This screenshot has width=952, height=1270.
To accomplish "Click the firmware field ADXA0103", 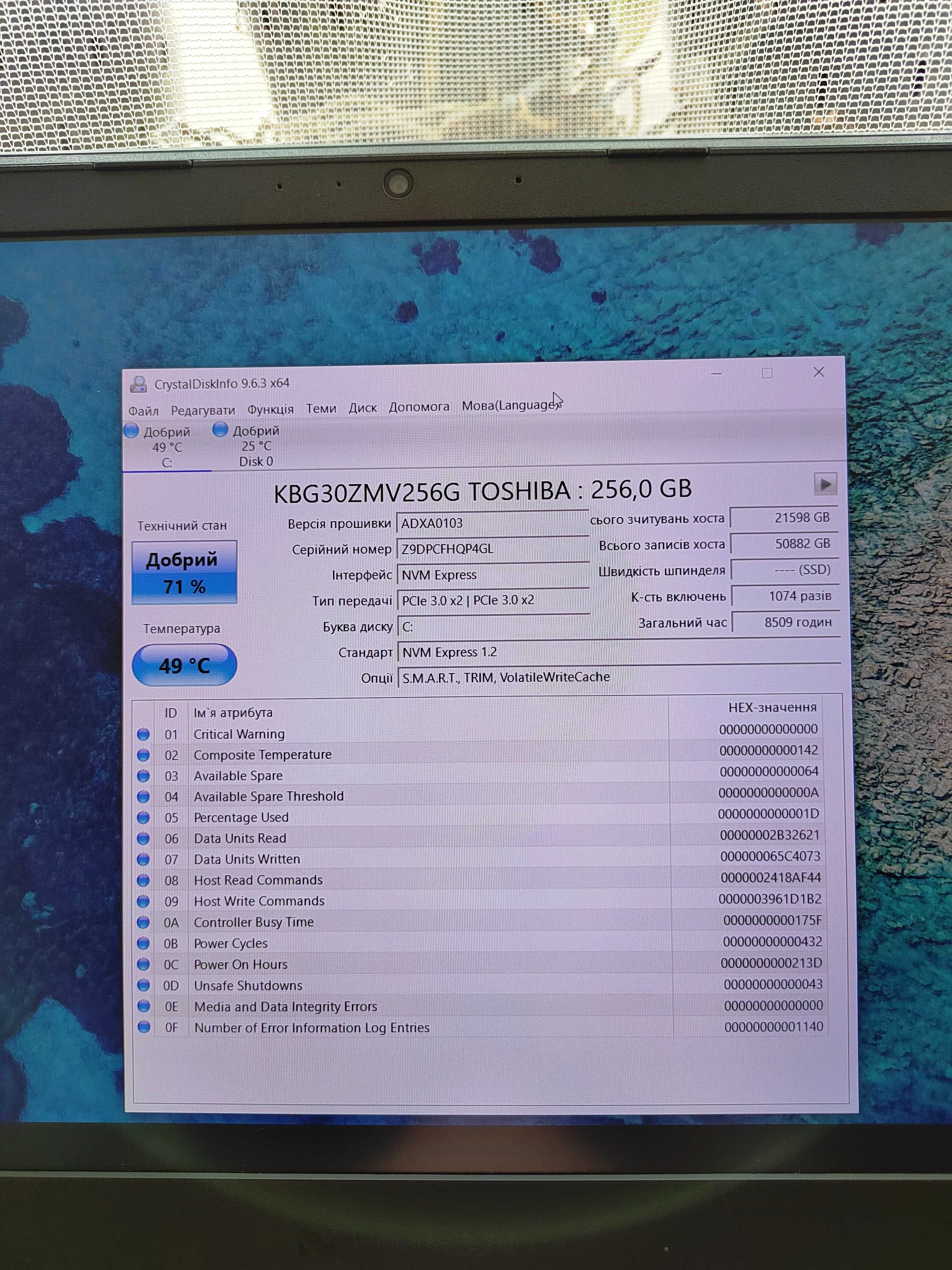I will tap(492, 523).
